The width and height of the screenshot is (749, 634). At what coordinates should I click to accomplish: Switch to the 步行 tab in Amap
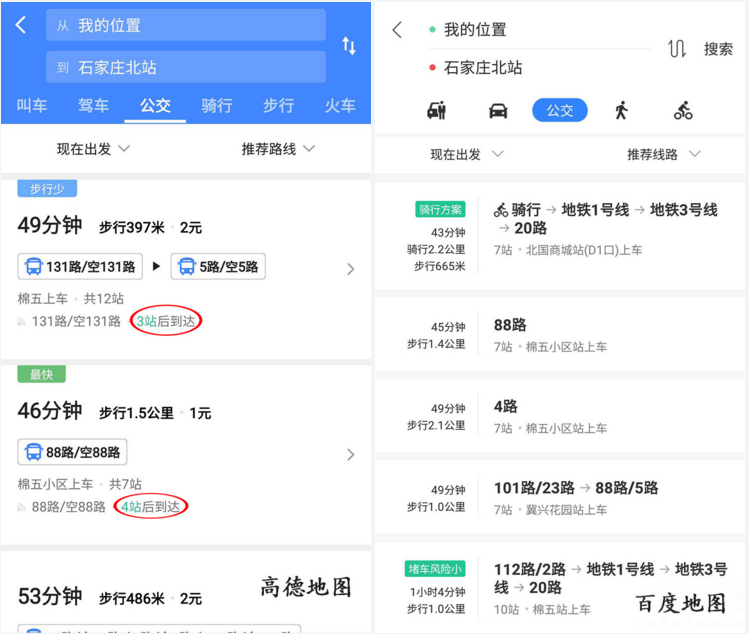click(278, 106)
